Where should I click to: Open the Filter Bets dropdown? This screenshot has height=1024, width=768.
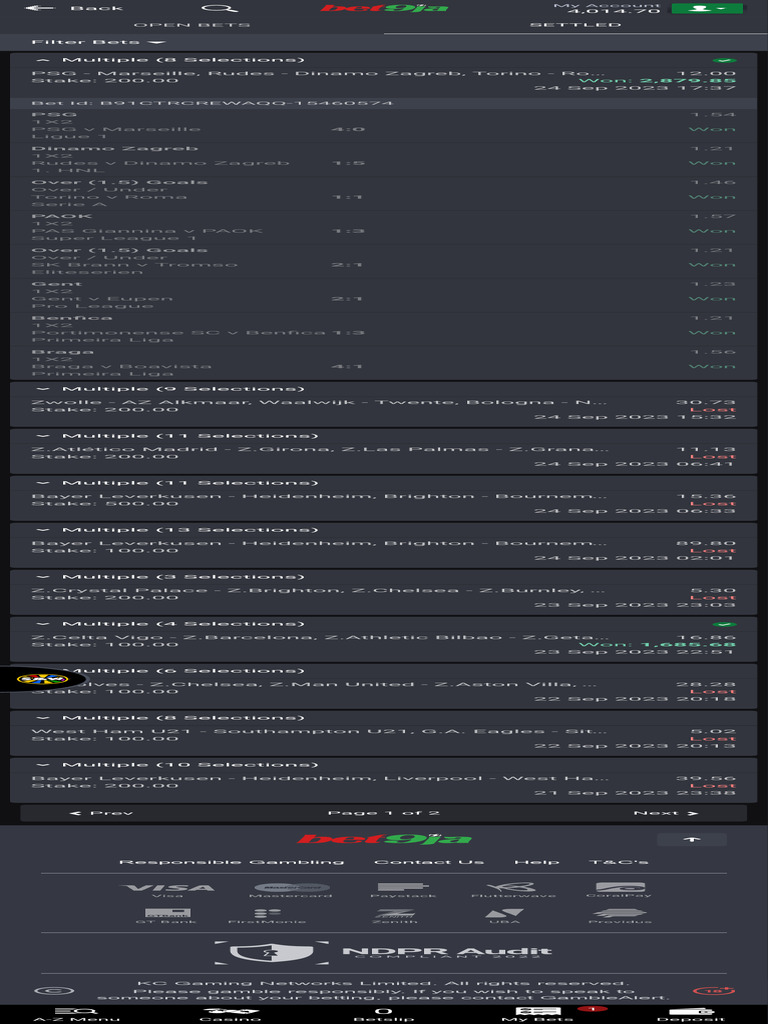tap(98, 42)
